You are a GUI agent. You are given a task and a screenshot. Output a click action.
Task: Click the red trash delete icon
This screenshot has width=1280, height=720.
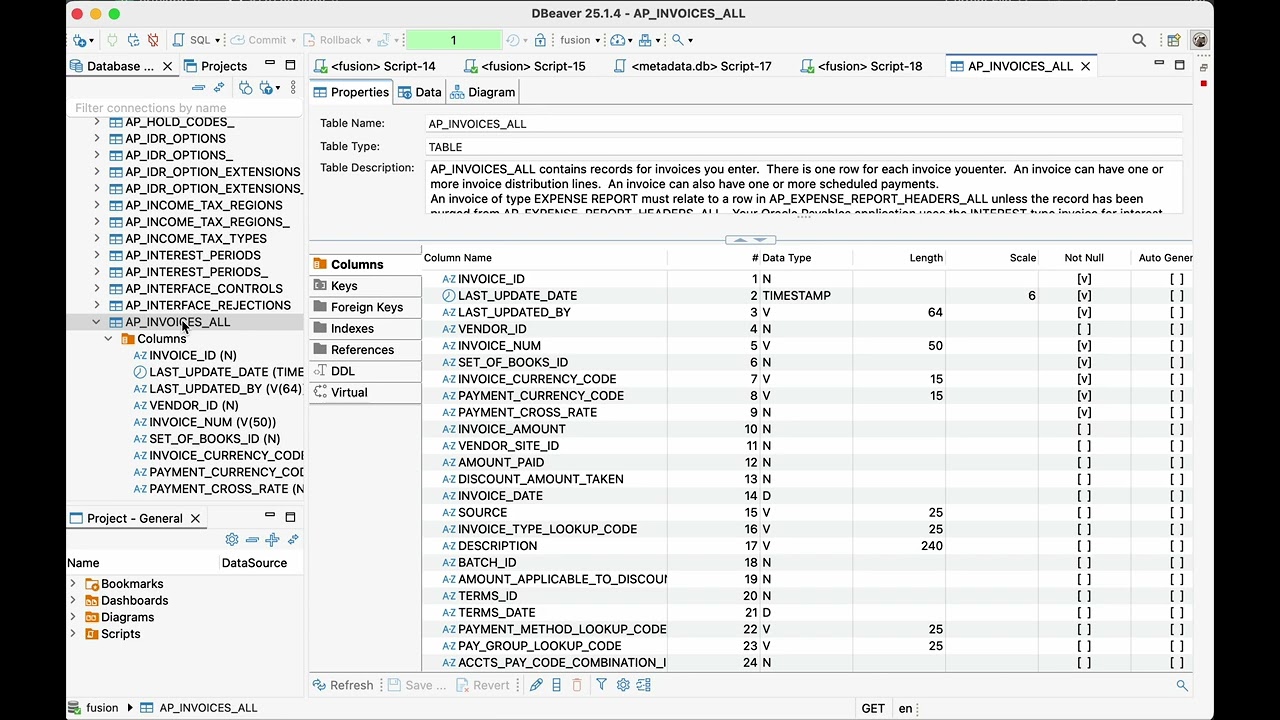[x=577, y=685]
